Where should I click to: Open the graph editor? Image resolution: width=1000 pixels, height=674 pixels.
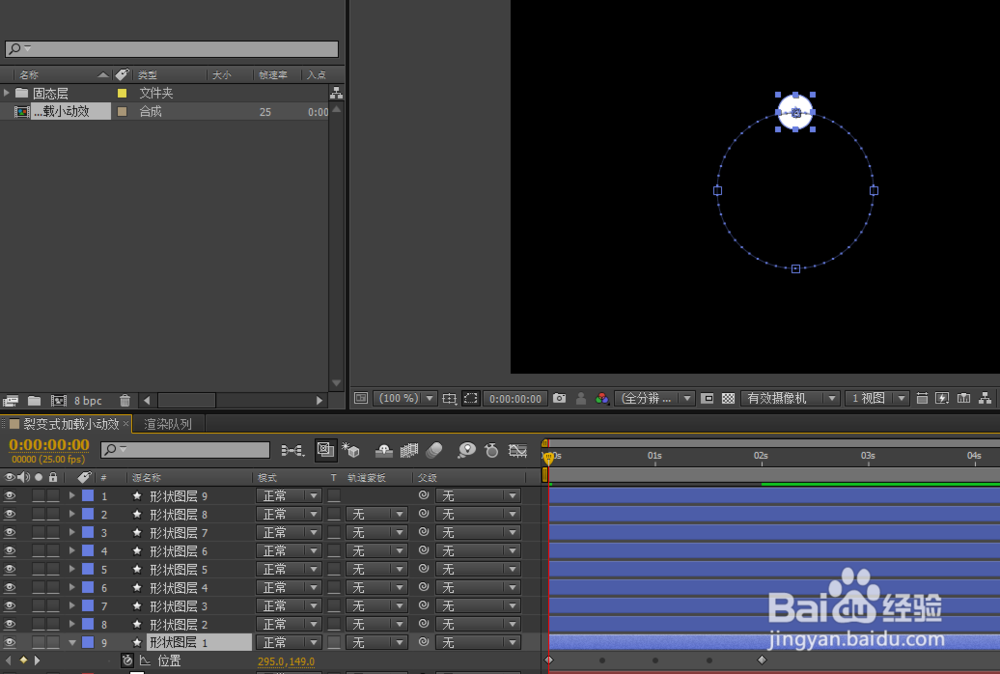point(517,451)
